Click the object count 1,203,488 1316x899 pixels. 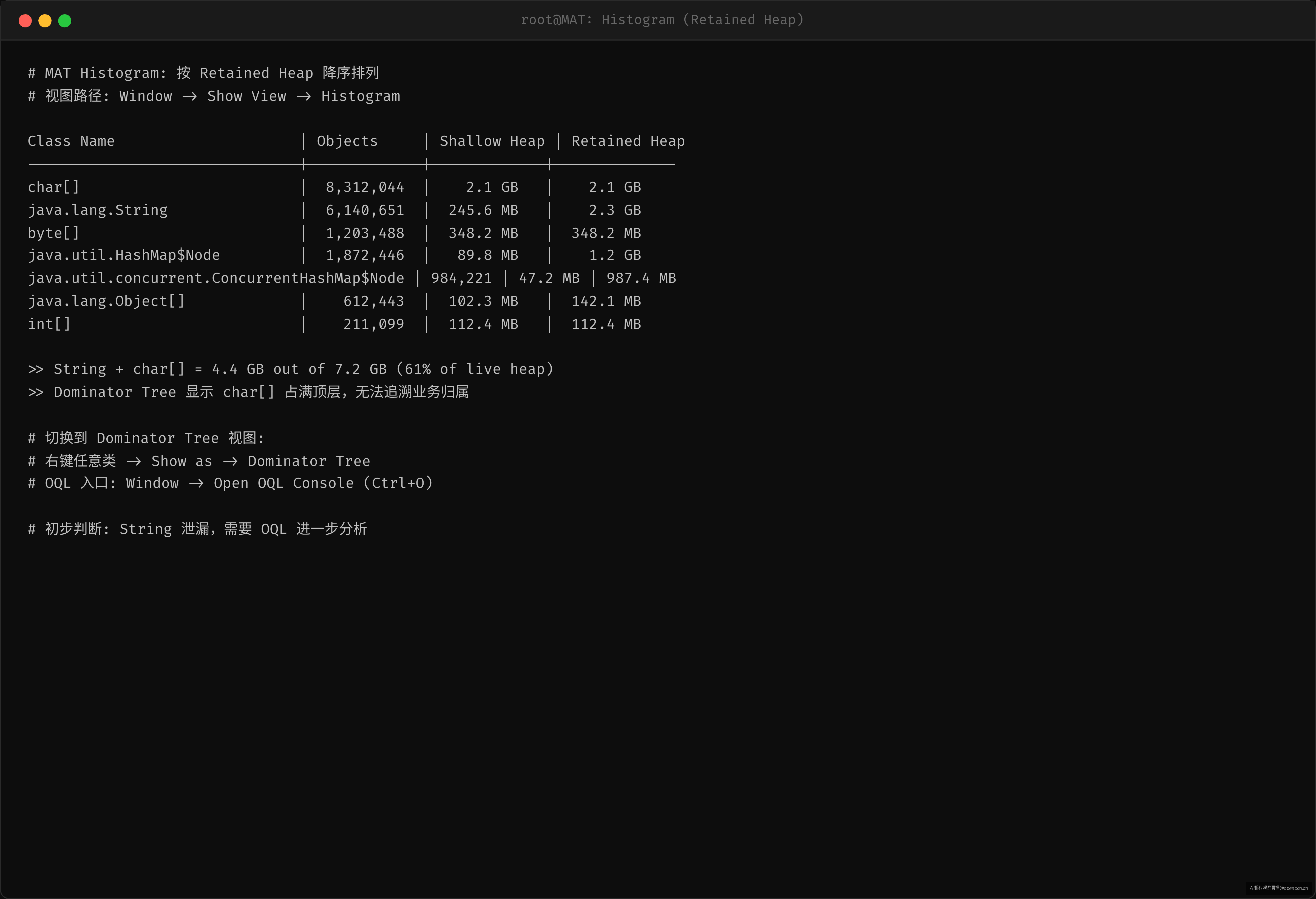(365, 233)
